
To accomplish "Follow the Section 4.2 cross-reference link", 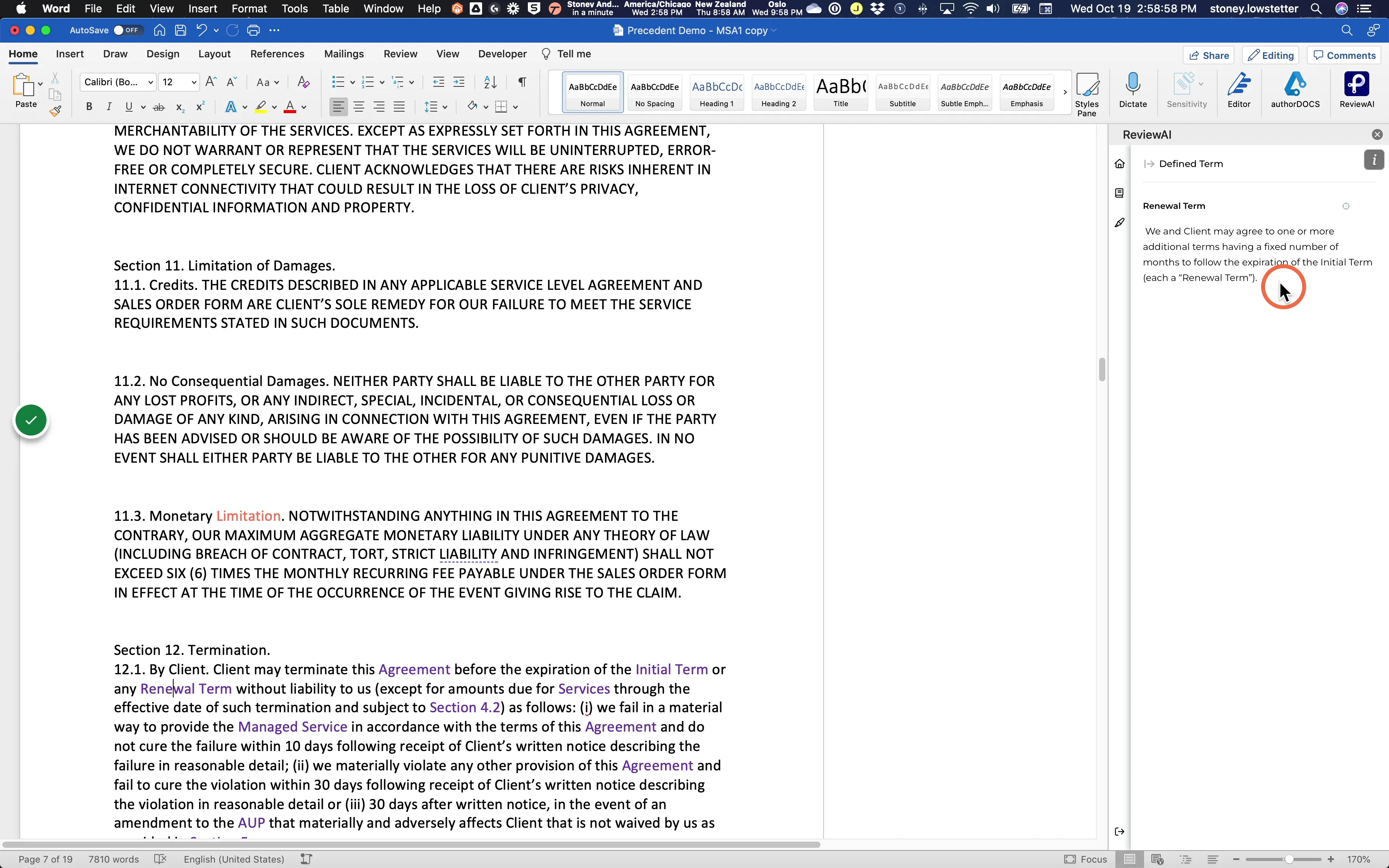I will (x=465, y=707).
